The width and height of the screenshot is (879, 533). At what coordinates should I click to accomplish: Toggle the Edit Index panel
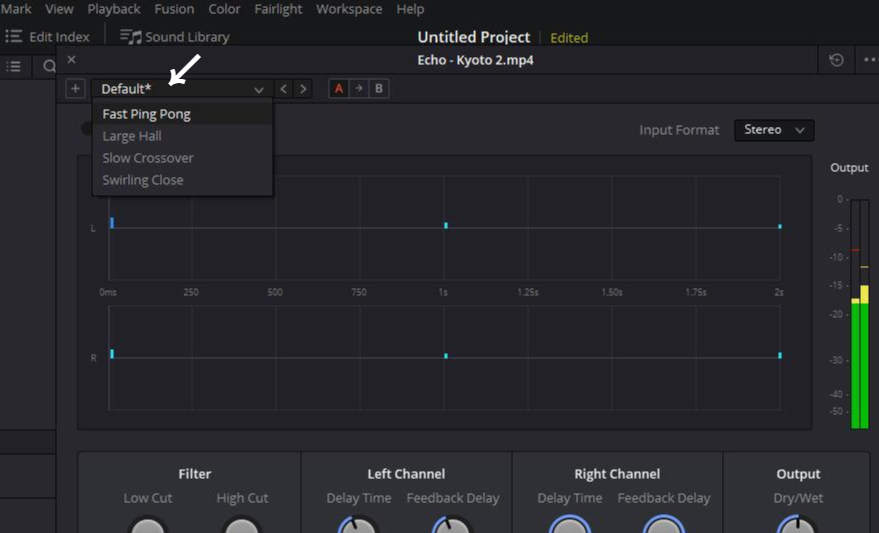point(47,37)
